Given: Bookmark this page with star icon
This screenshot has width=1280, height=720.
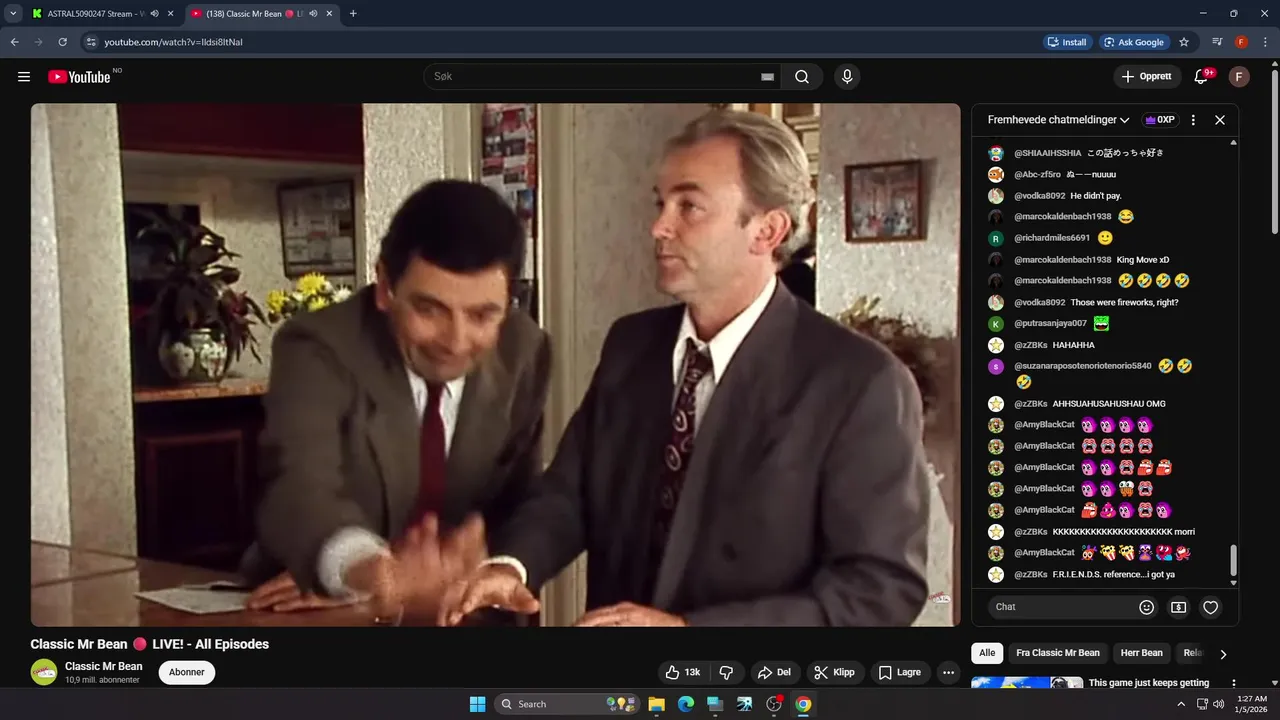Looking at the screenshot, I should coord(1184,42).
